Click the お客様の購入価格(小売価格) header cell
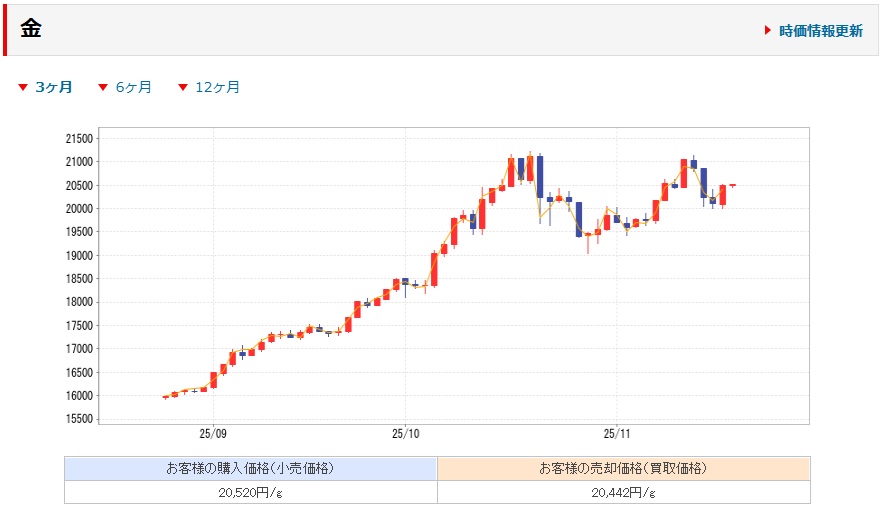The image size is (882, 507). click(250, 468)
